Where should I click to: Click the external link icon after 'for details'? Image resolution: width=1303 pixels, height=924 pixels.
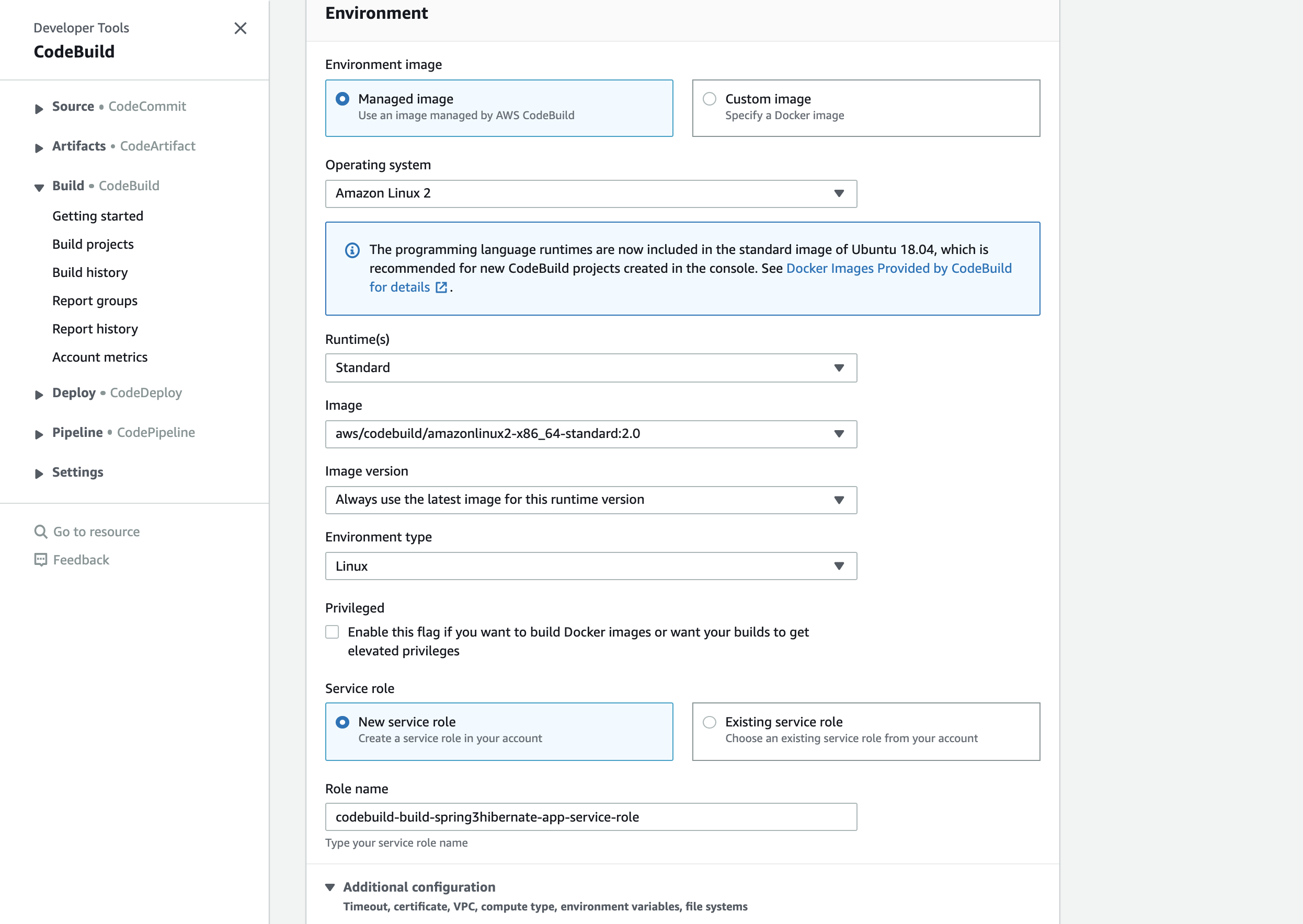[x=441, y=287]
